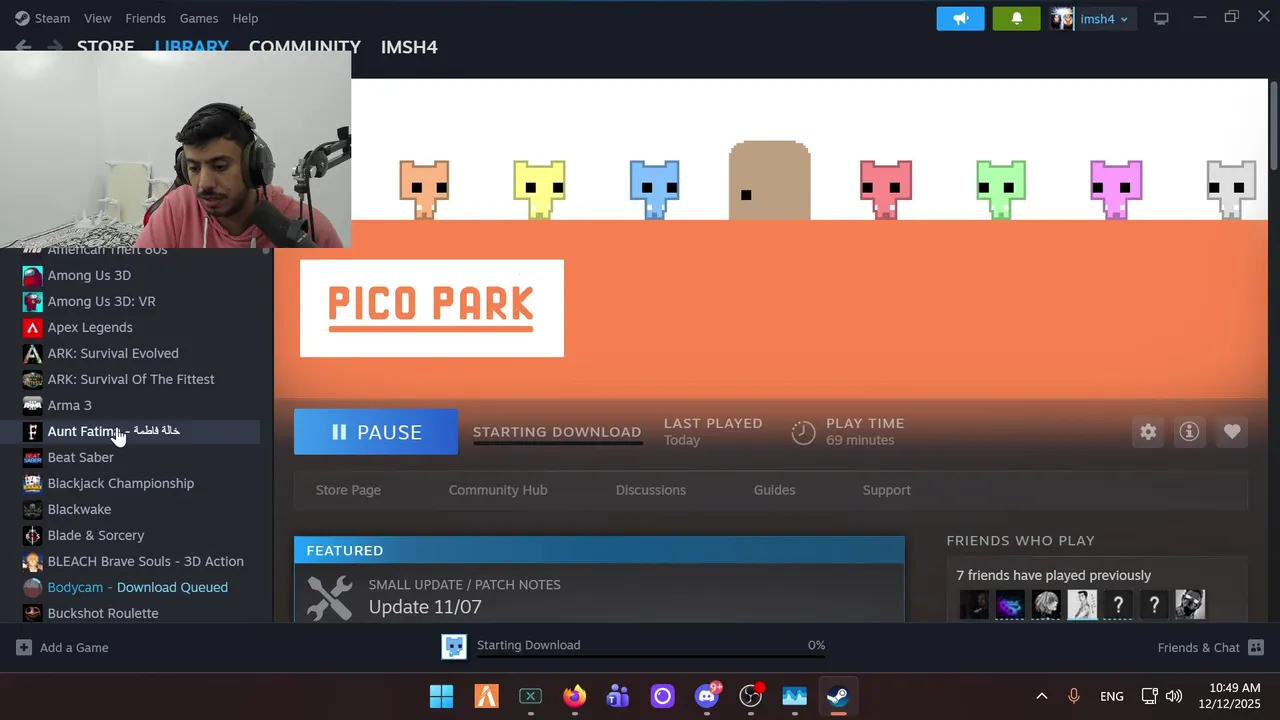Image resolution: width=1280 pixels, height=720 pixels.
Task: Open the Help menu
Action: coord(245,18)
